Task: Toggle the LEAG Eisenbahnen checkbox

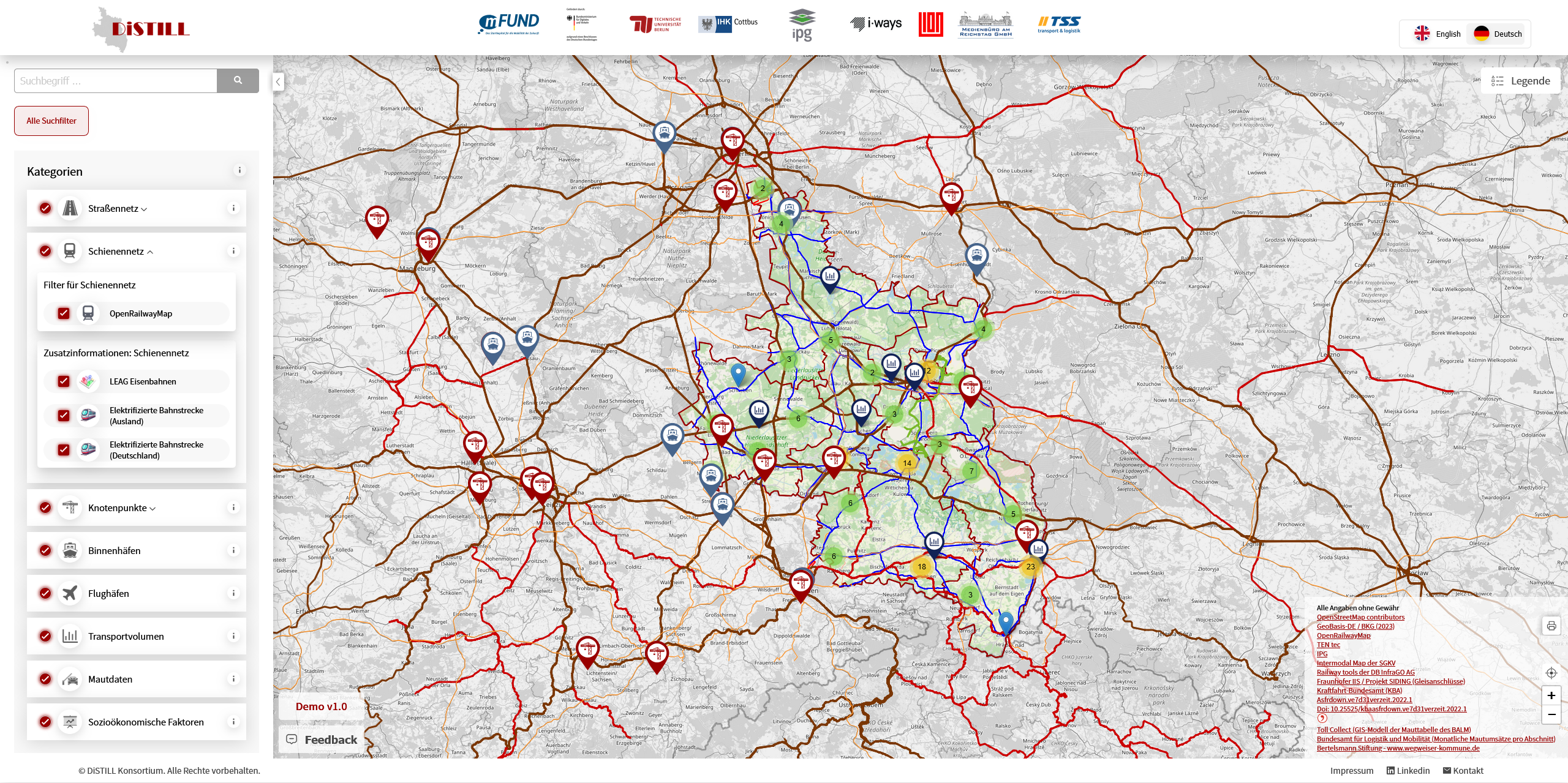Action: click(x=64, y=381)
